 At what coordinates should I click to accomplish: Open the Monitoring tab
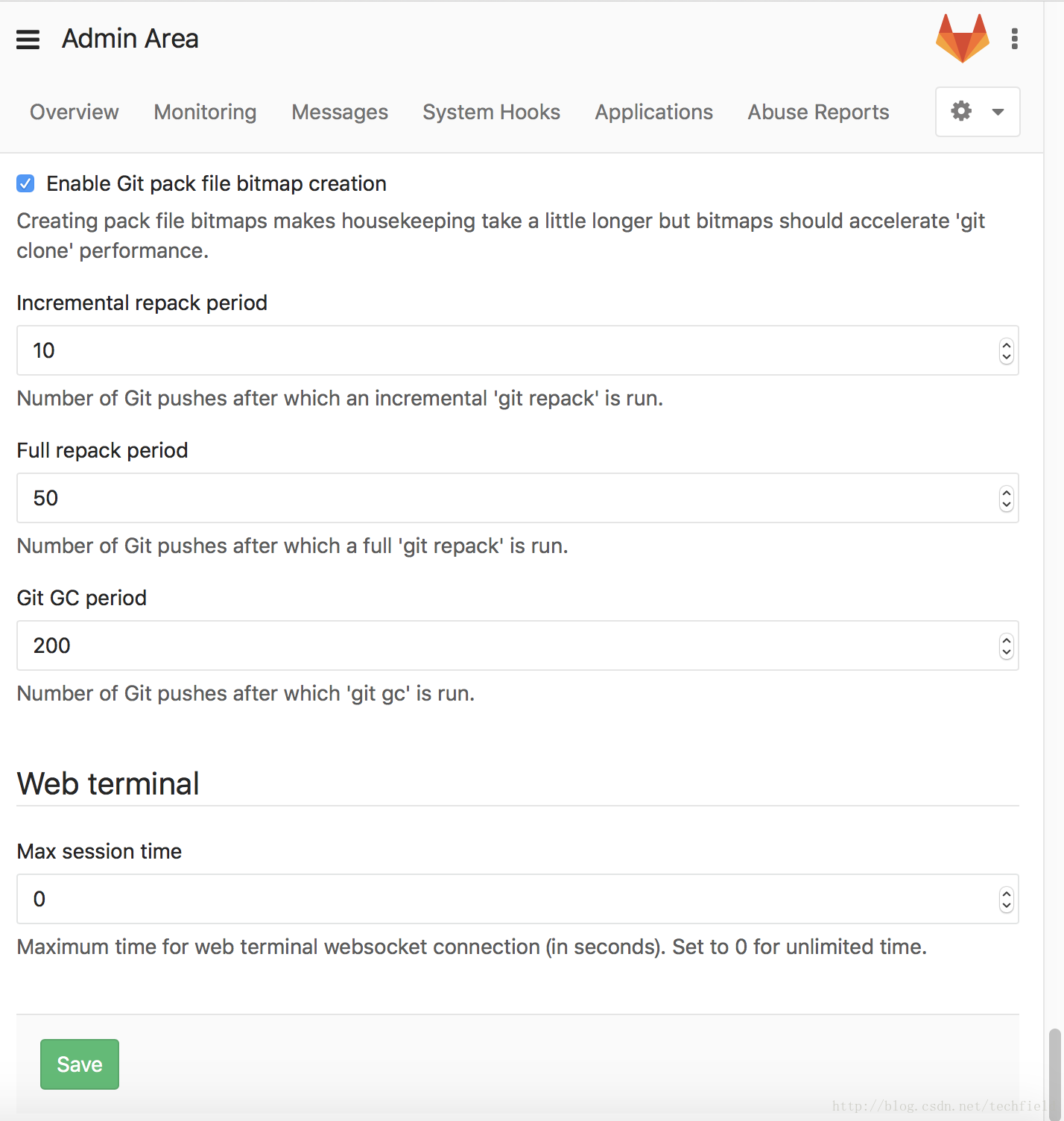click(x=205, y=112)
